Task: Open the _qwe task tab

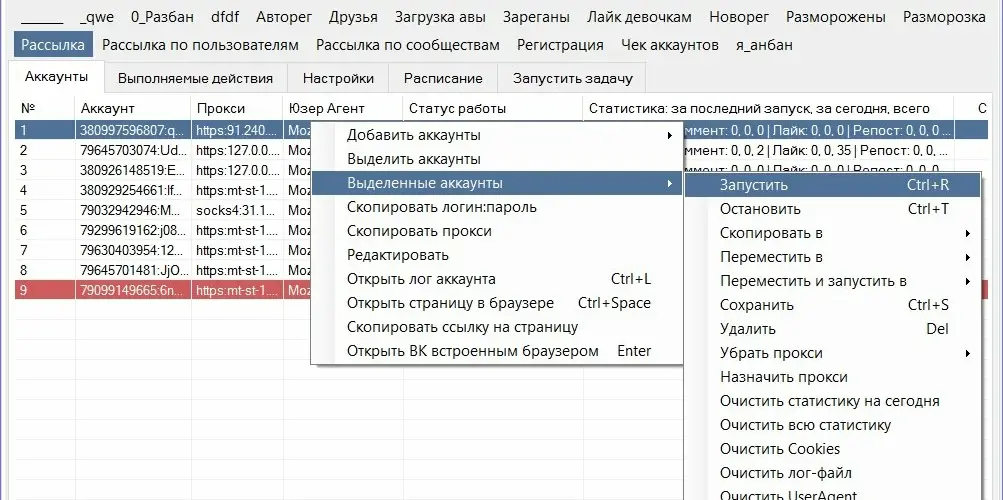Action: tap(97, 17)
